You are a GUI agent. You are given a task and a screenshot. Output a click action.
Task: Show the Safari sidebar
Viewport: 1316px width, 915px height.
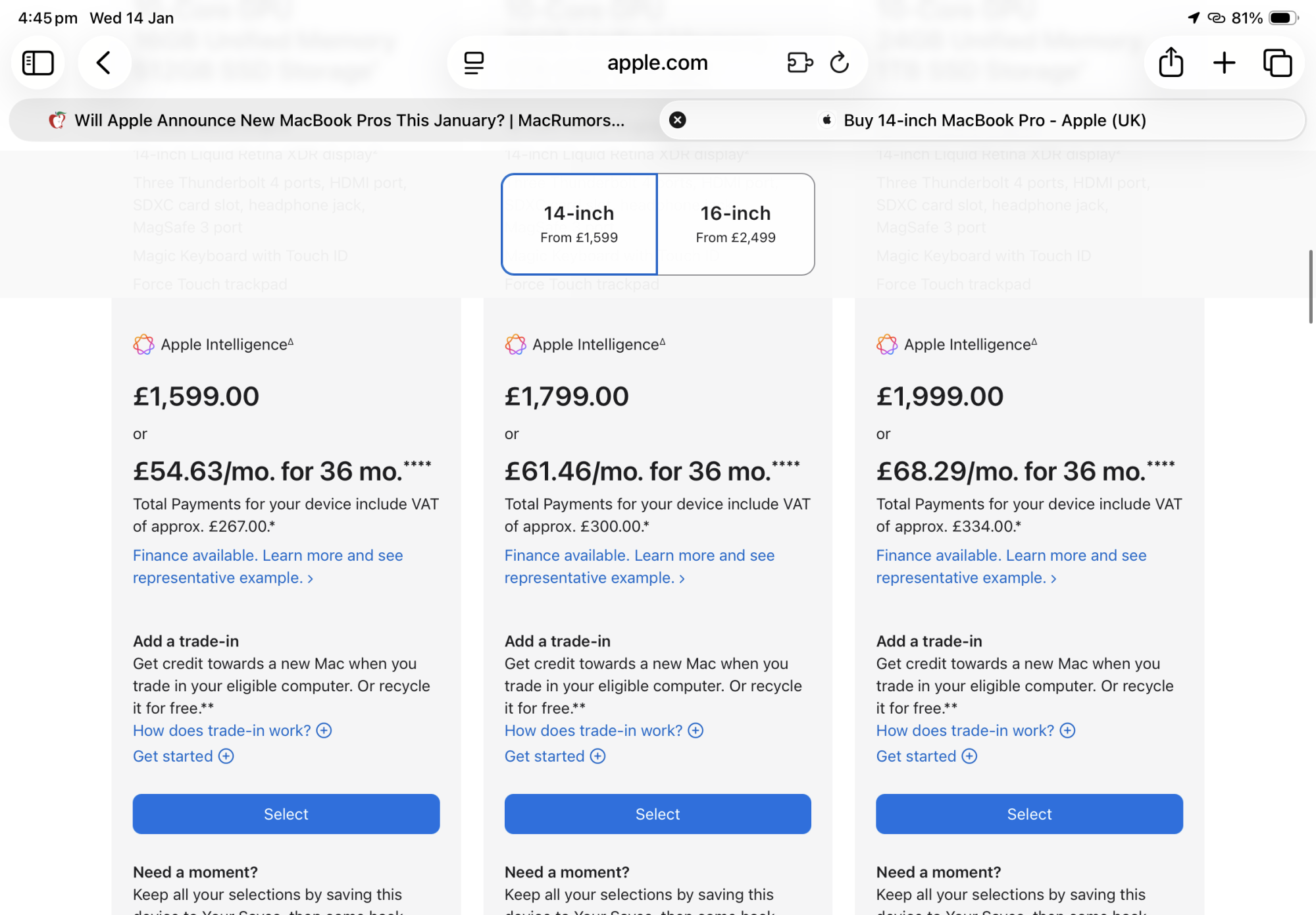click(38, 63)
